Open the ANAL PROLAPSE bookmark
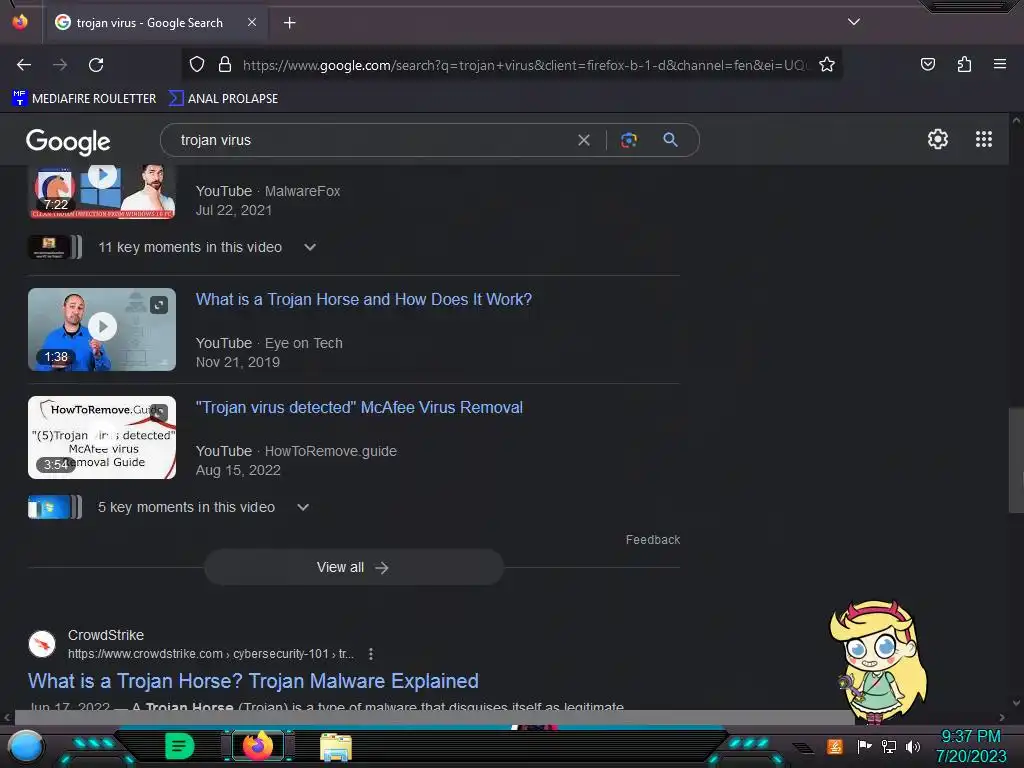Screen dimensions: 1024x768 point(223,99)
